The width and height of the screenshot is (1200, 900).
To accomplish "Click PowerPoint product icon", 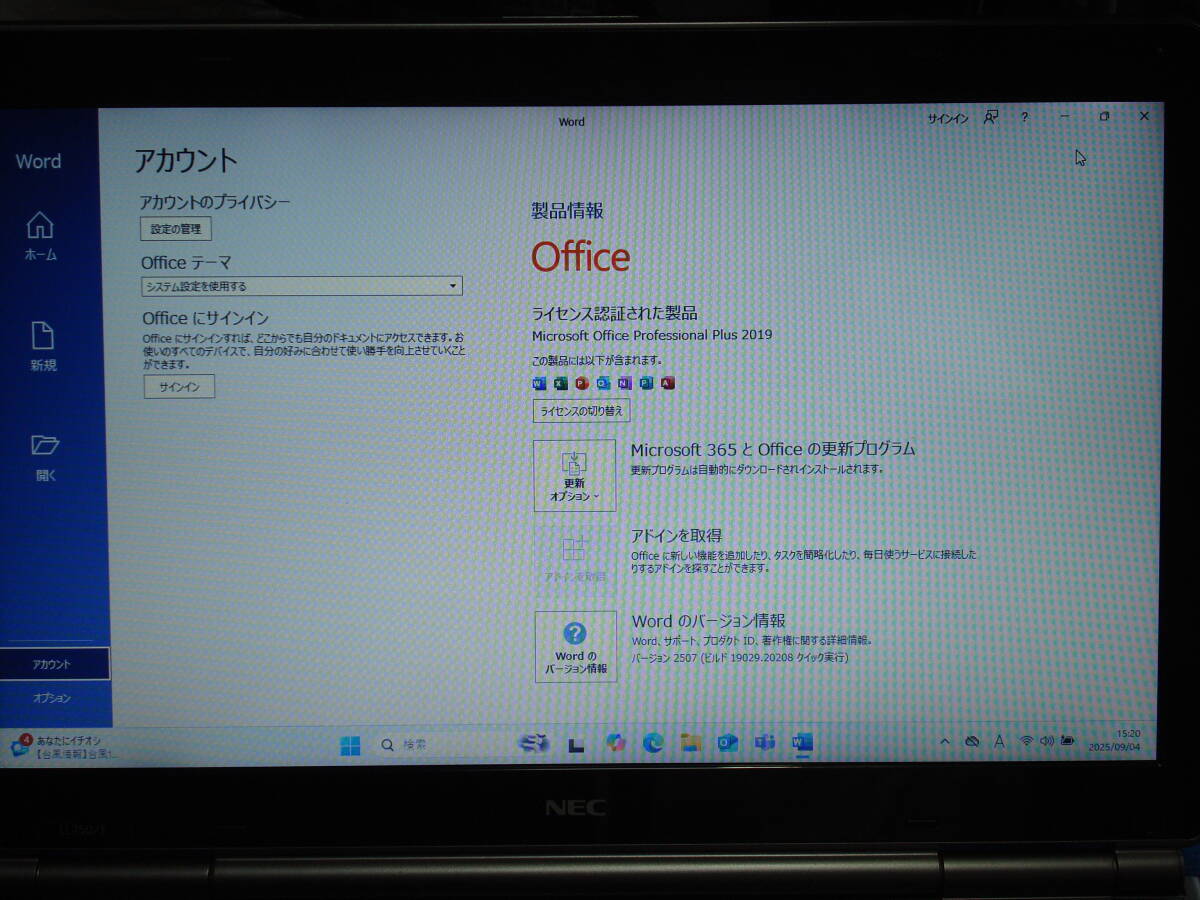I will click(x=582, y=383).
